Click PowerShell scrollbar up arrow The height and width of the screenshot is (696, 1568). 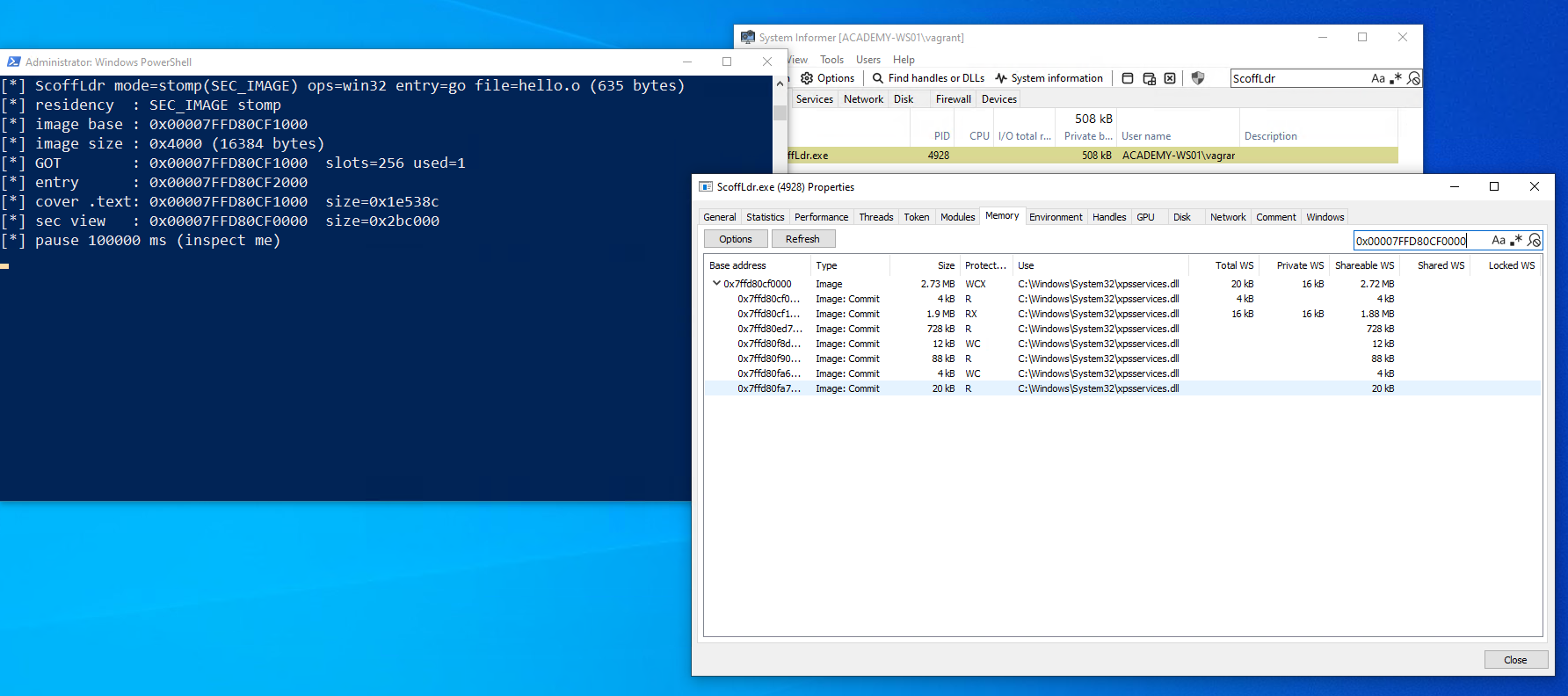pyautogui.click(x=780, y=84)
